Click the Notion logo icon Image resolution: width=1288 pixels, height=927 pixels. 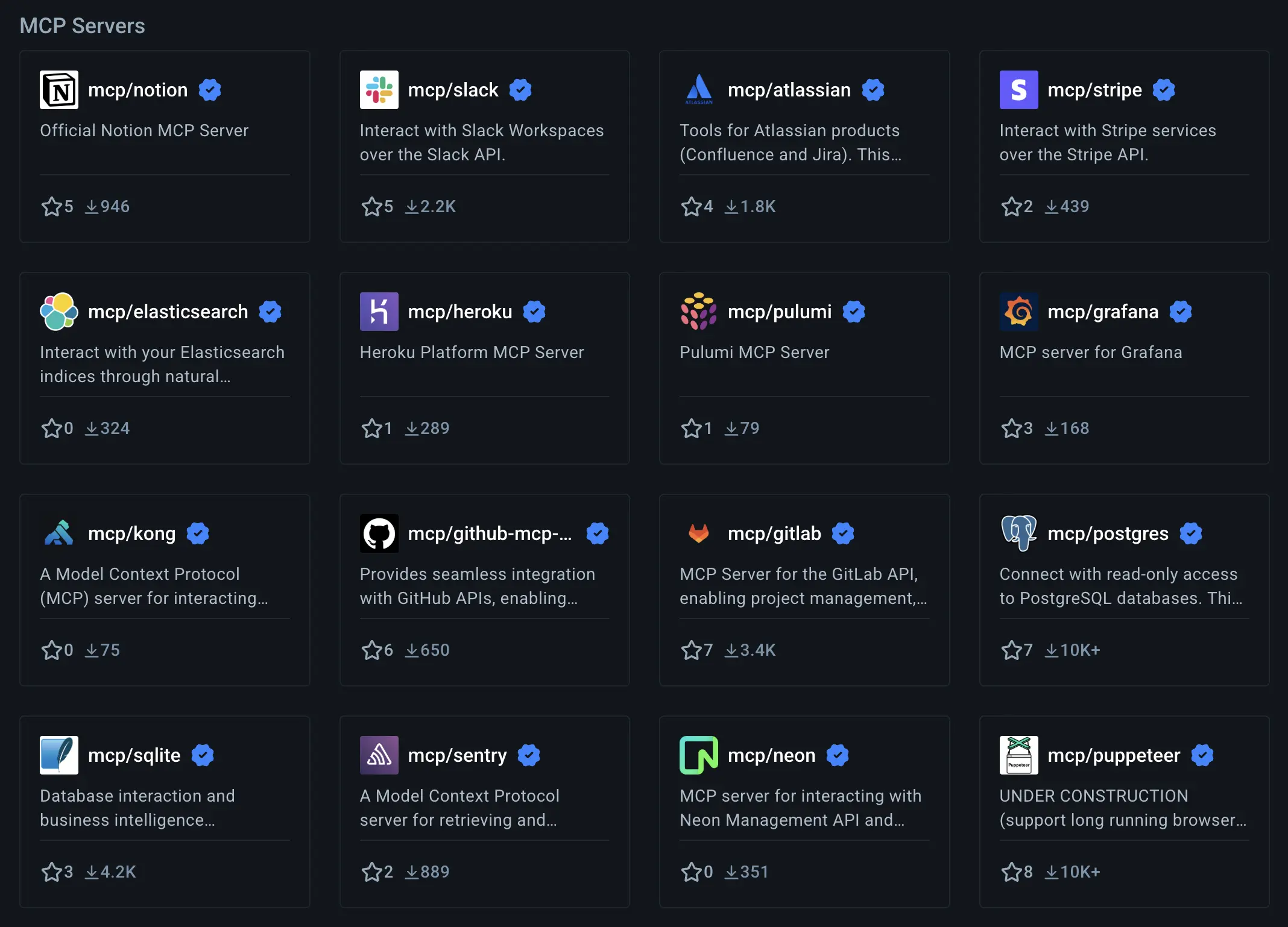point(59,90)
